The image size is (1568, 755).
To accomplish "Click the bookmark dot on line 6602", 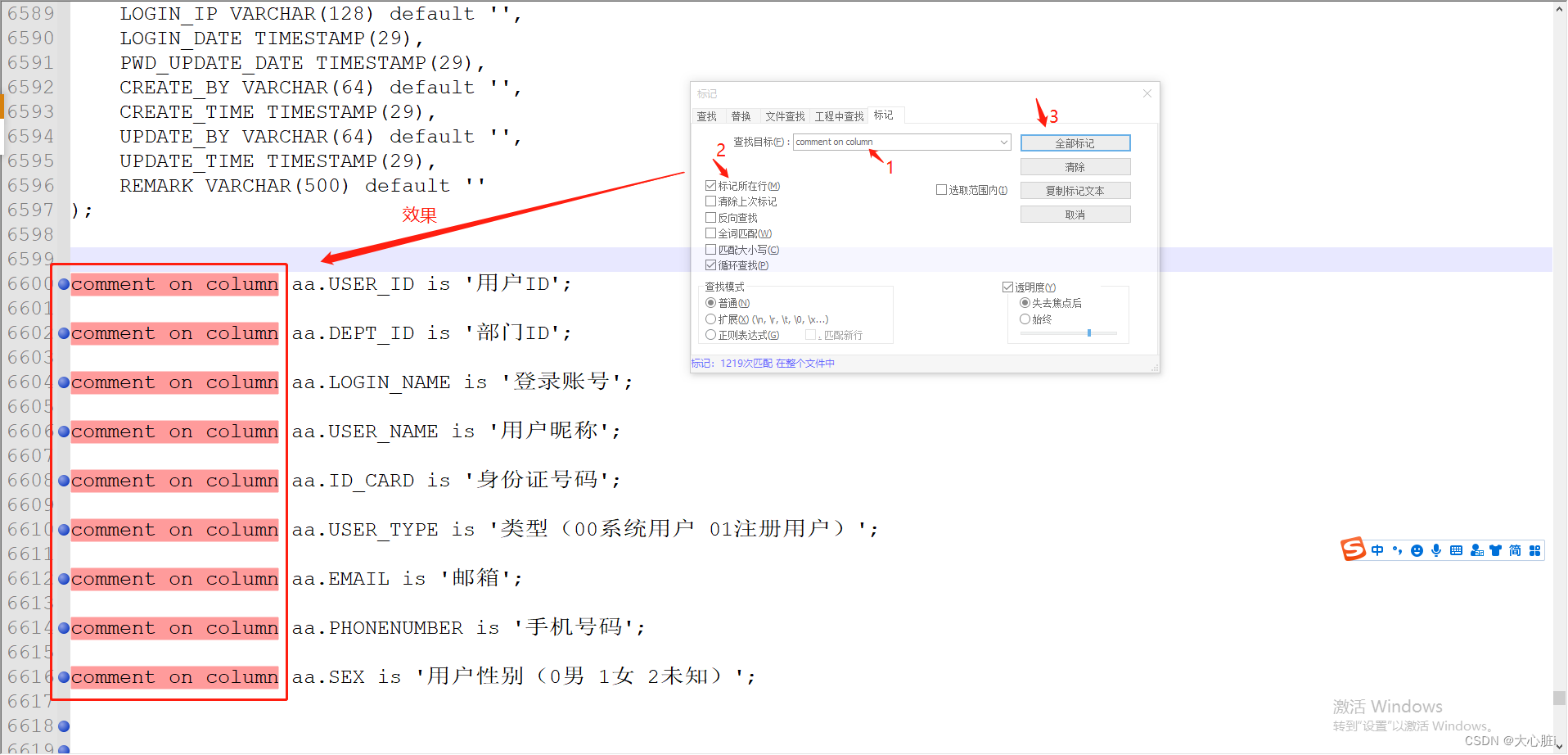I will (x=64, y=333).
